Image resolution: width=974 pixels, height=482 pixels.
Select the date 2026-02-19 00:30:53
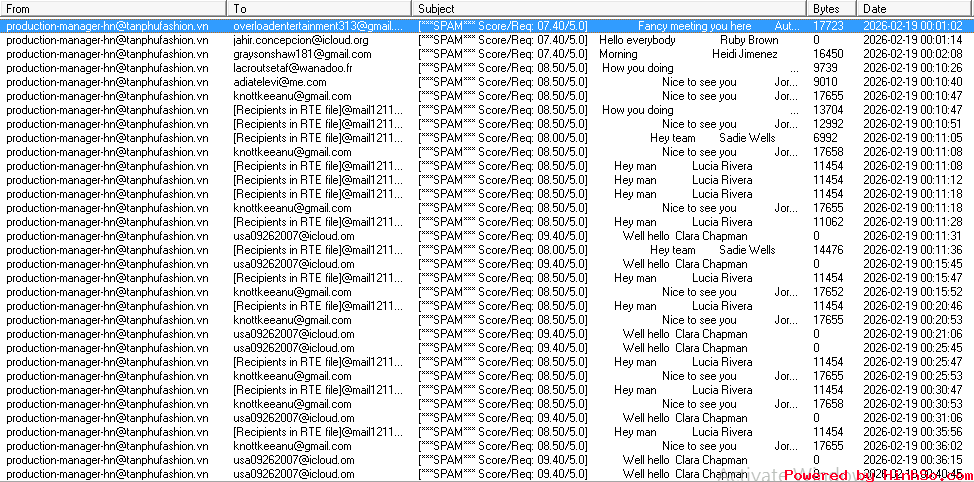click(x=913, y=404)
